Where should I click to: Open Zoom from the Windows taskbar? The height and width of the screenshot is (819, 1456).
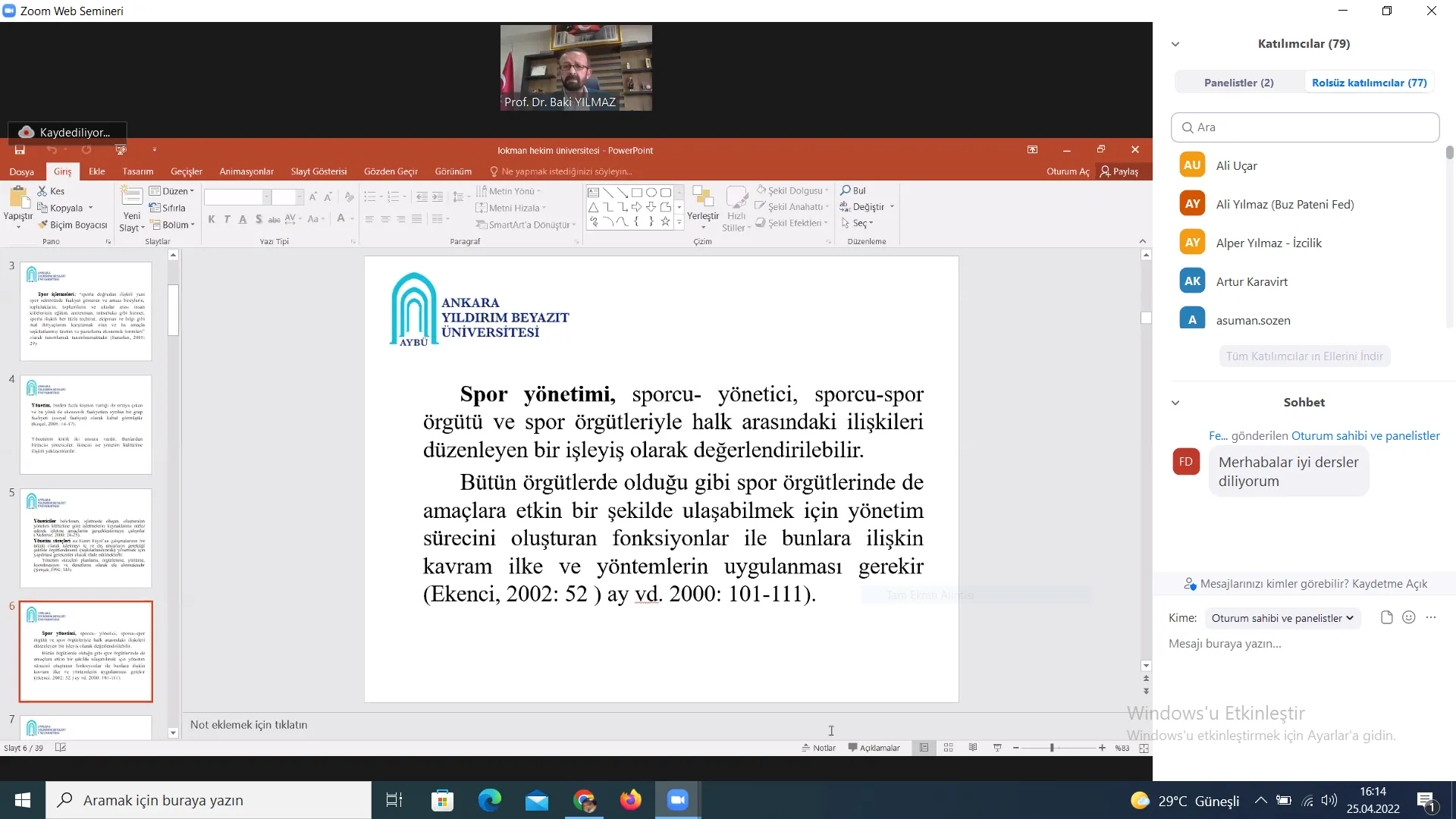click(677, 800)
